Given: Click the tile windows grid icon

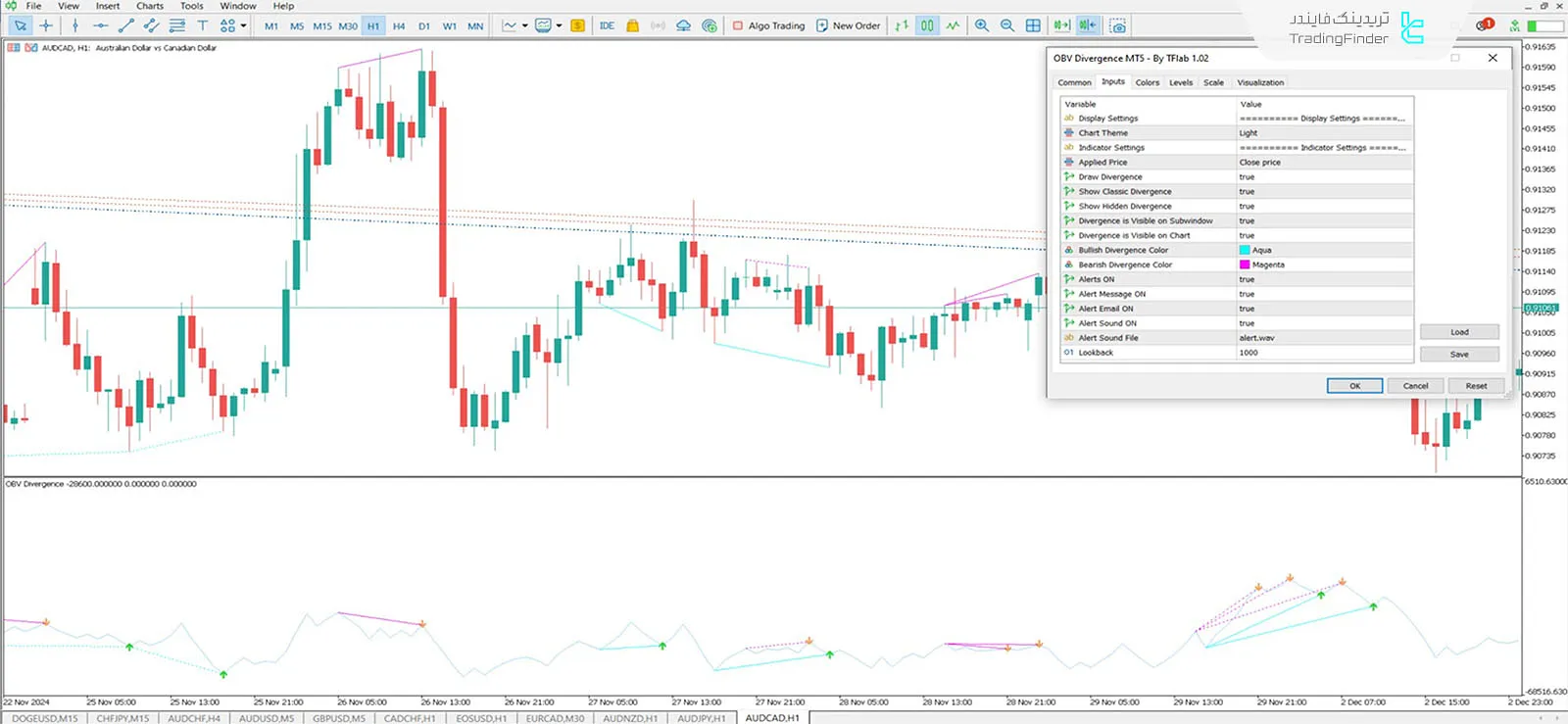Looking at the screenshot, I should point(1033,26).
